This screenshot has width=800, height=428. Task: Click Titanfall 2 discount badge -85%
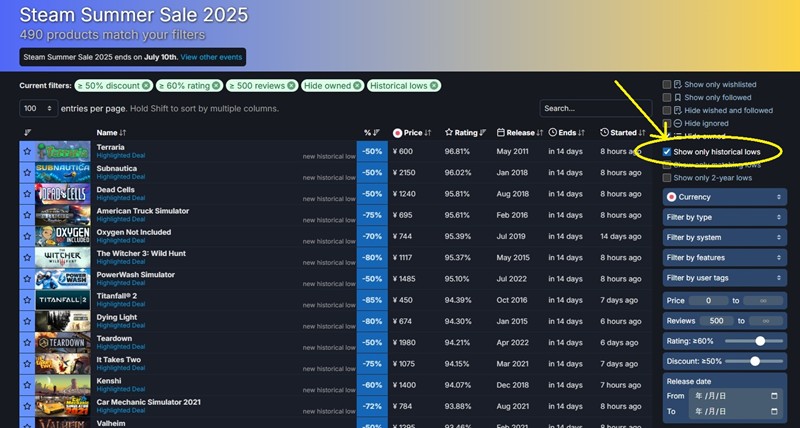[x=372, y=300]
